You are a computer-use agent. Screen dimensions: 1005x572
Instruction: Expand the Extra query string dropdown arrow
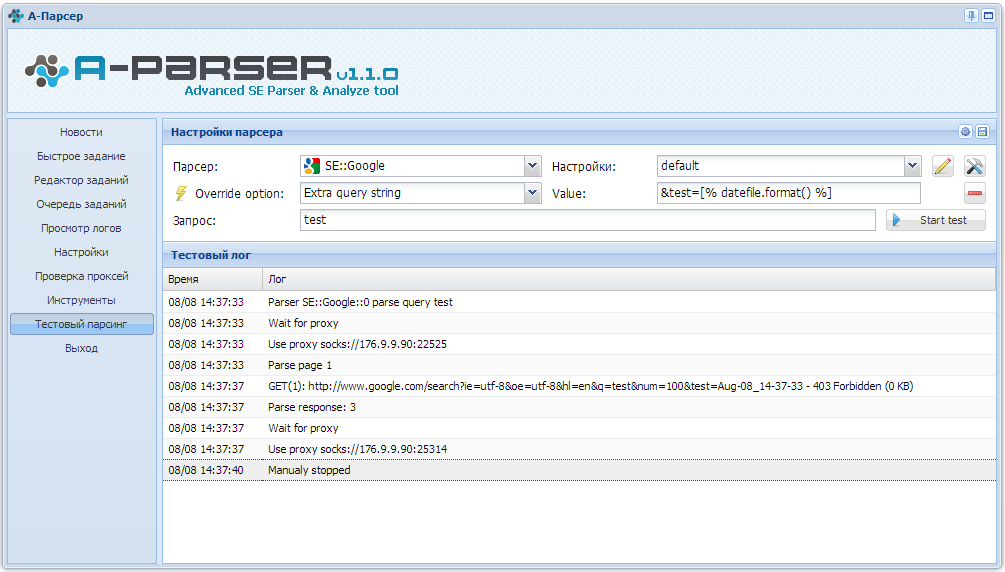[532, 193]
